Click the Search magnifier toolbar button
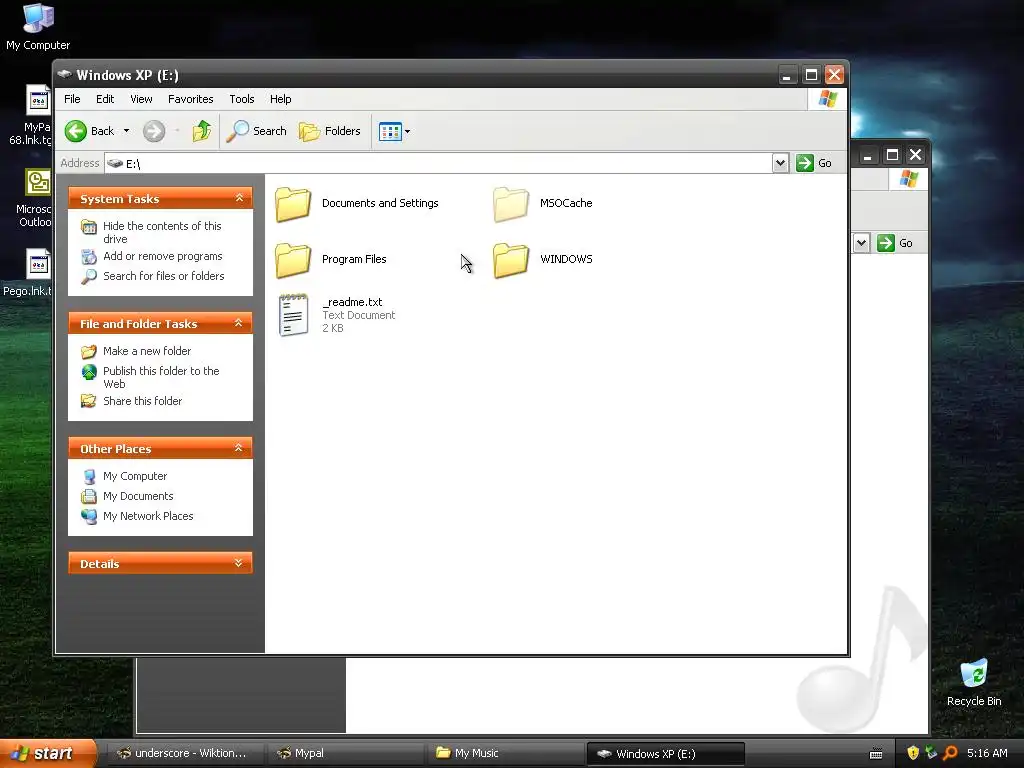 coord(257,131)
